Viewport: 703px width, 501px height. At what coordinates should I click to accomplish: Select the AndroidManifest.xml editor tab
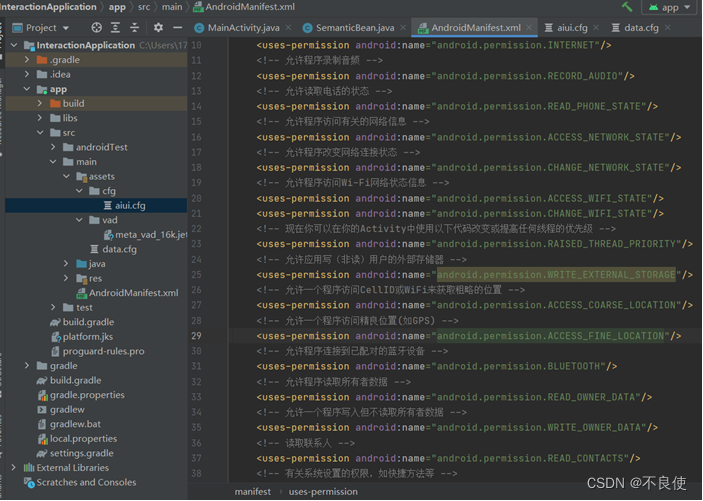pos(469,28)
